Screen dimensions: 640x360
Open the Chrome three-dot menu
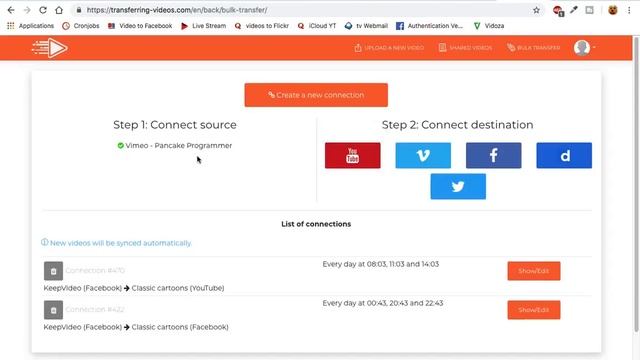tap(629, 10)
